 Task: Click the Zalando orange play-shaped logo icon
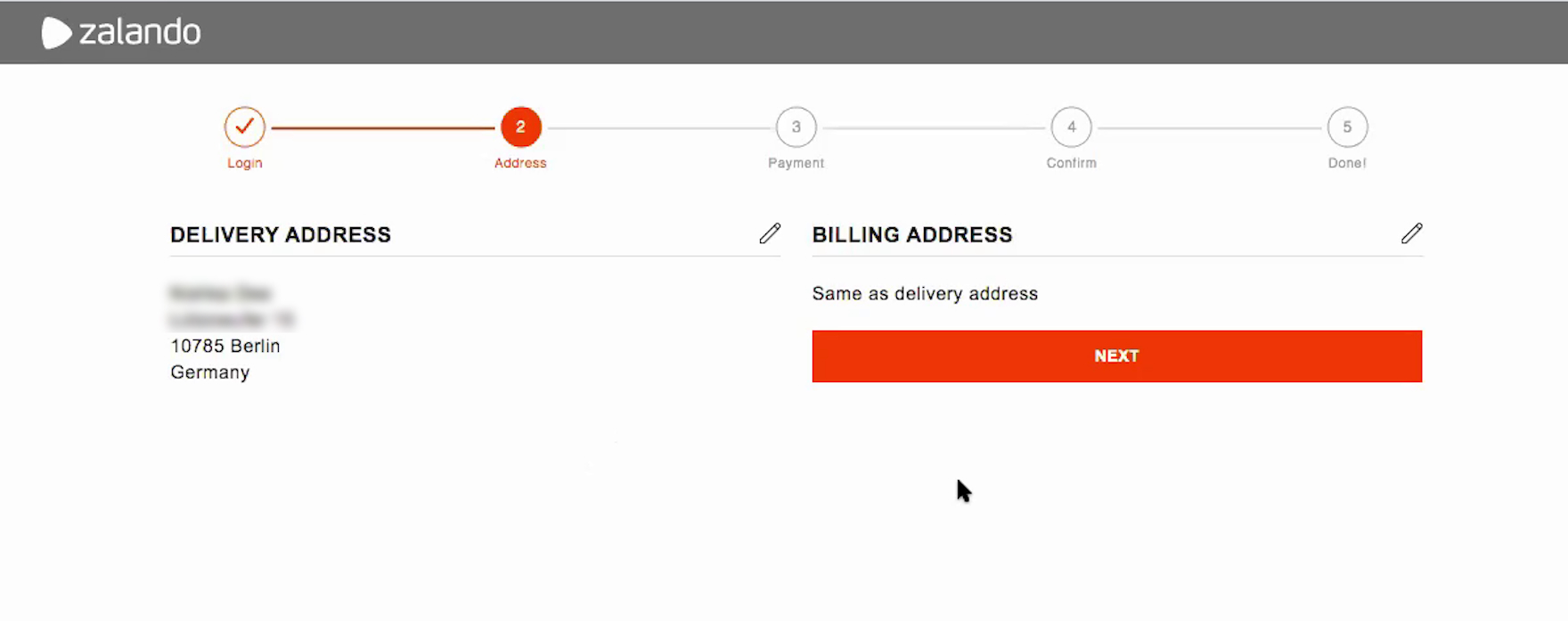coord(56,33)
